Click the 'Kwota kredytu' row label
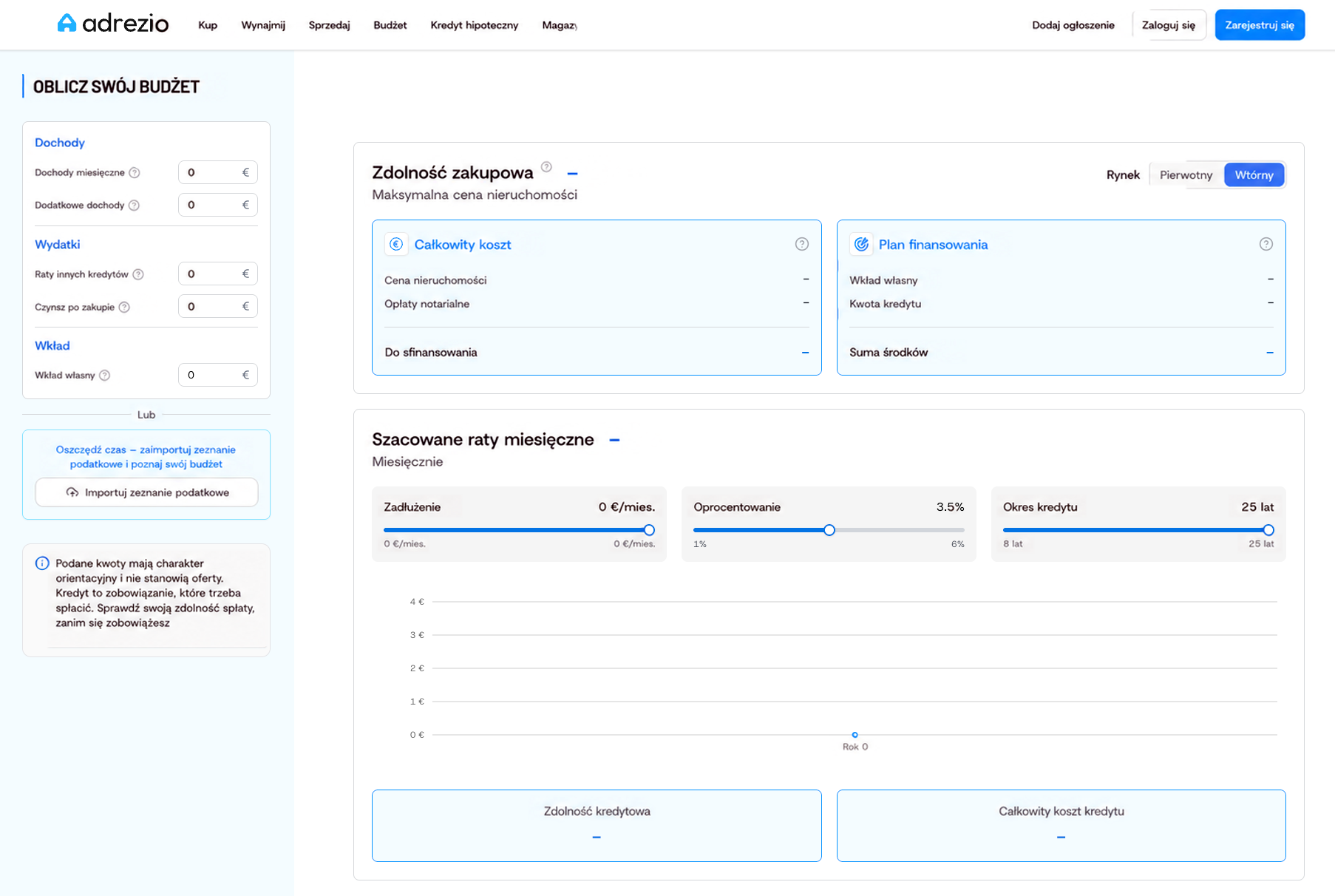1335x896 pixels. [x=886, y=304]
